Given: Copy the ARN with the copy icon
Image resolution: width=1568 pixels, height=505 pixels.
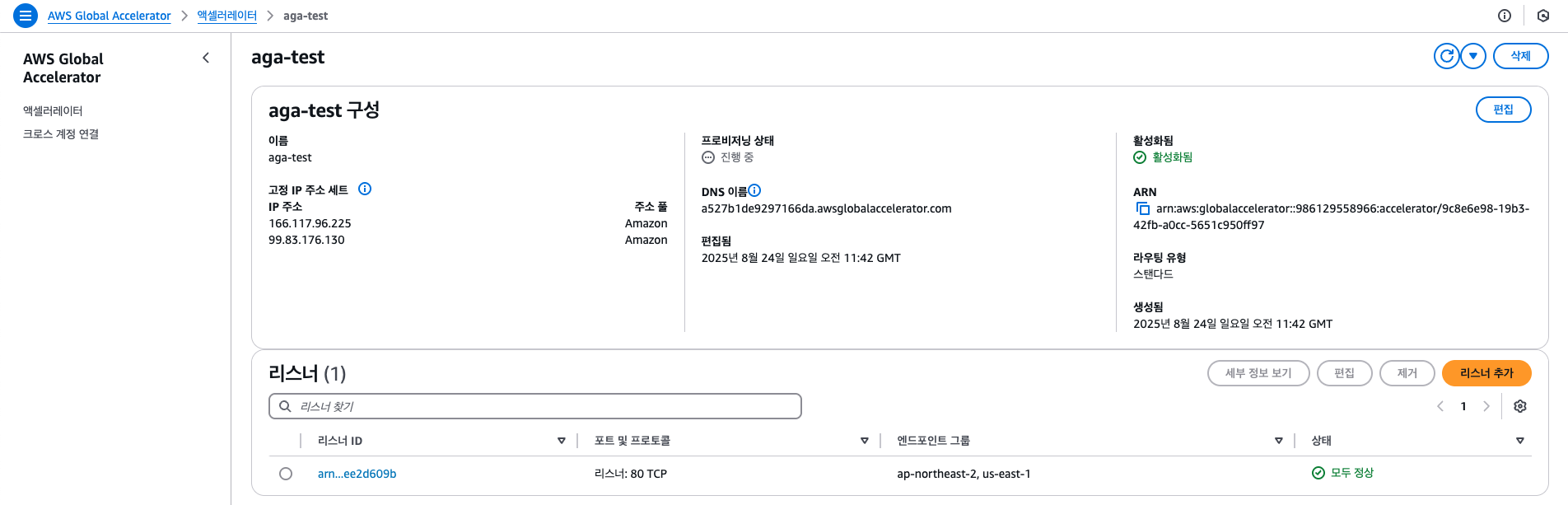Looking at the screenshot, I should 1142,209.
